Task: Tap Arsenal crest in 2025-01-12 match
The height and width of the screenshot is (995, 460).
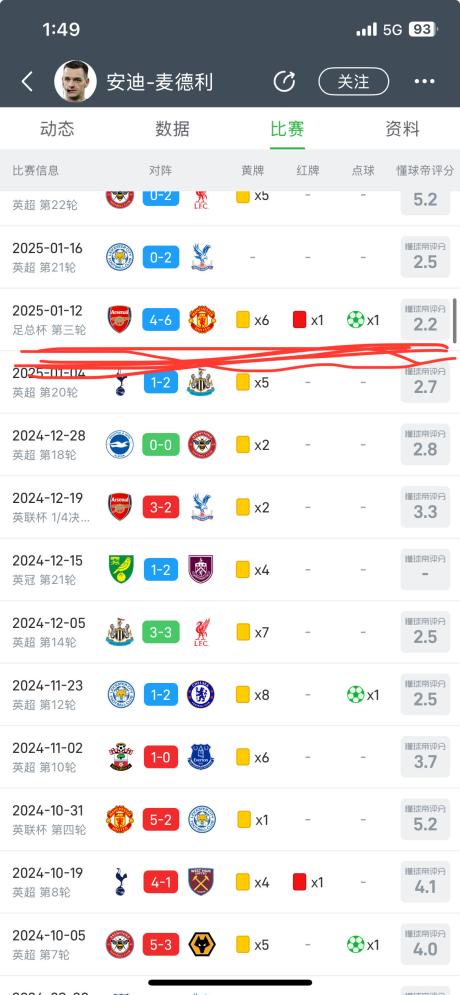Action: click(x=120, y=320)
